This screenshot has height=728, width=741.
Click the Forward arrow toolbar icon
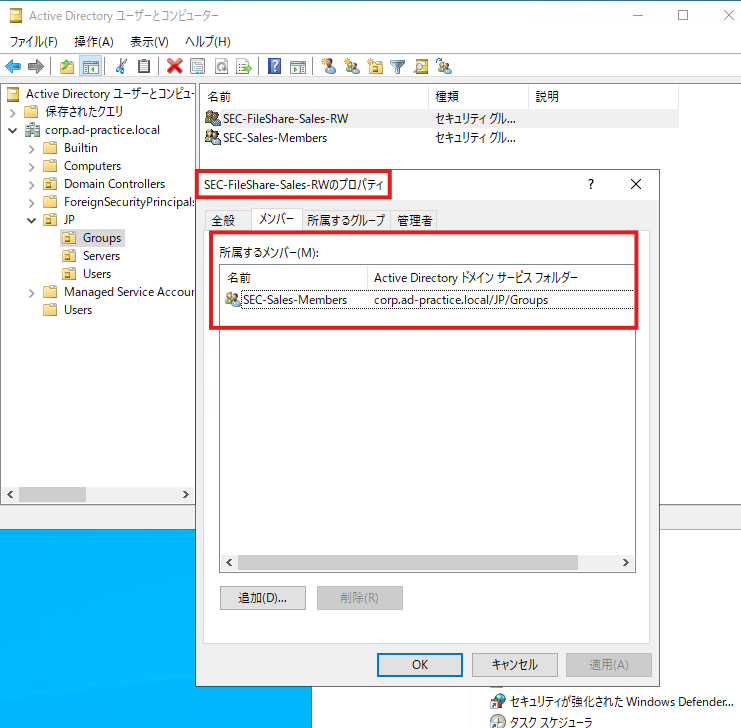click(x=36, y=67)
